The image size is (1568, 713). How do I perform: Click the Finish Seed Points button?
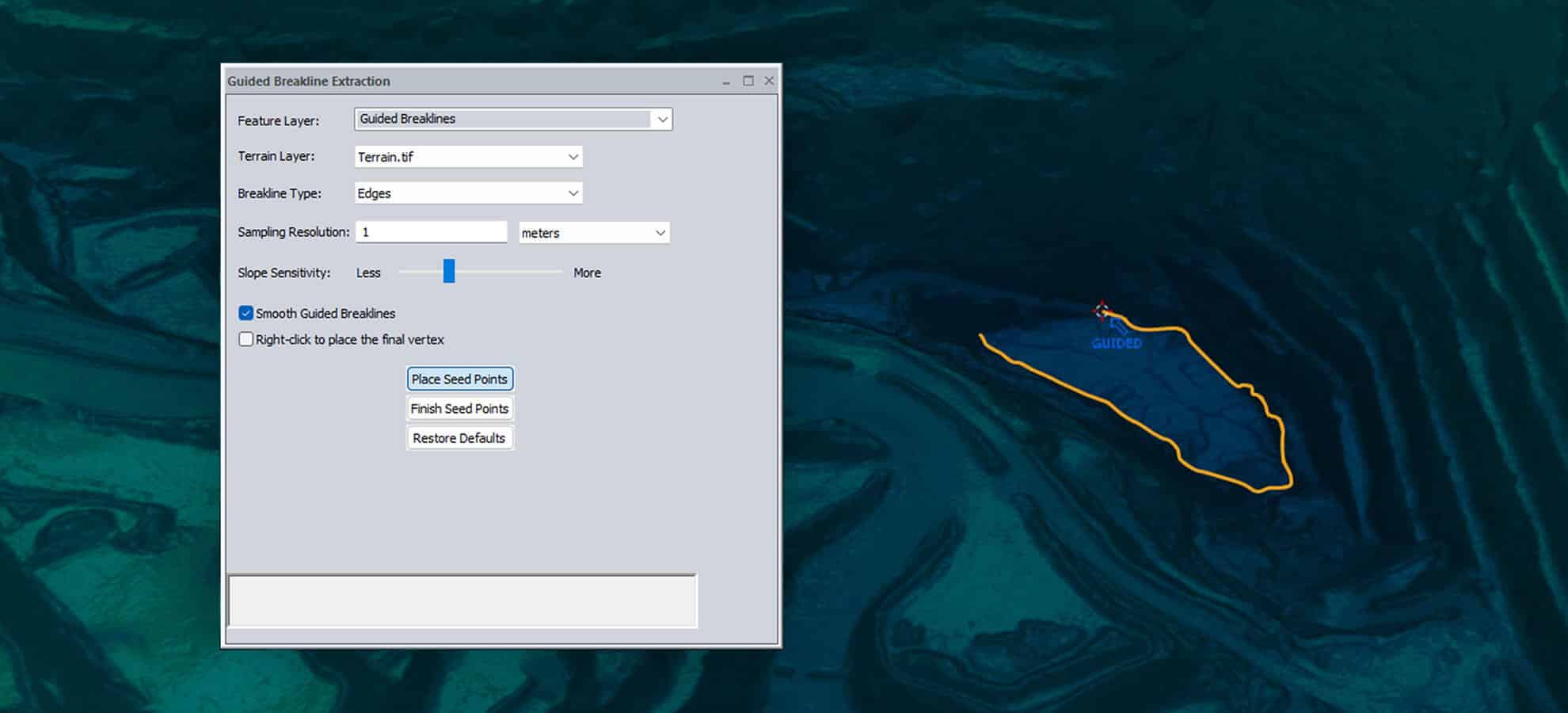459,409
